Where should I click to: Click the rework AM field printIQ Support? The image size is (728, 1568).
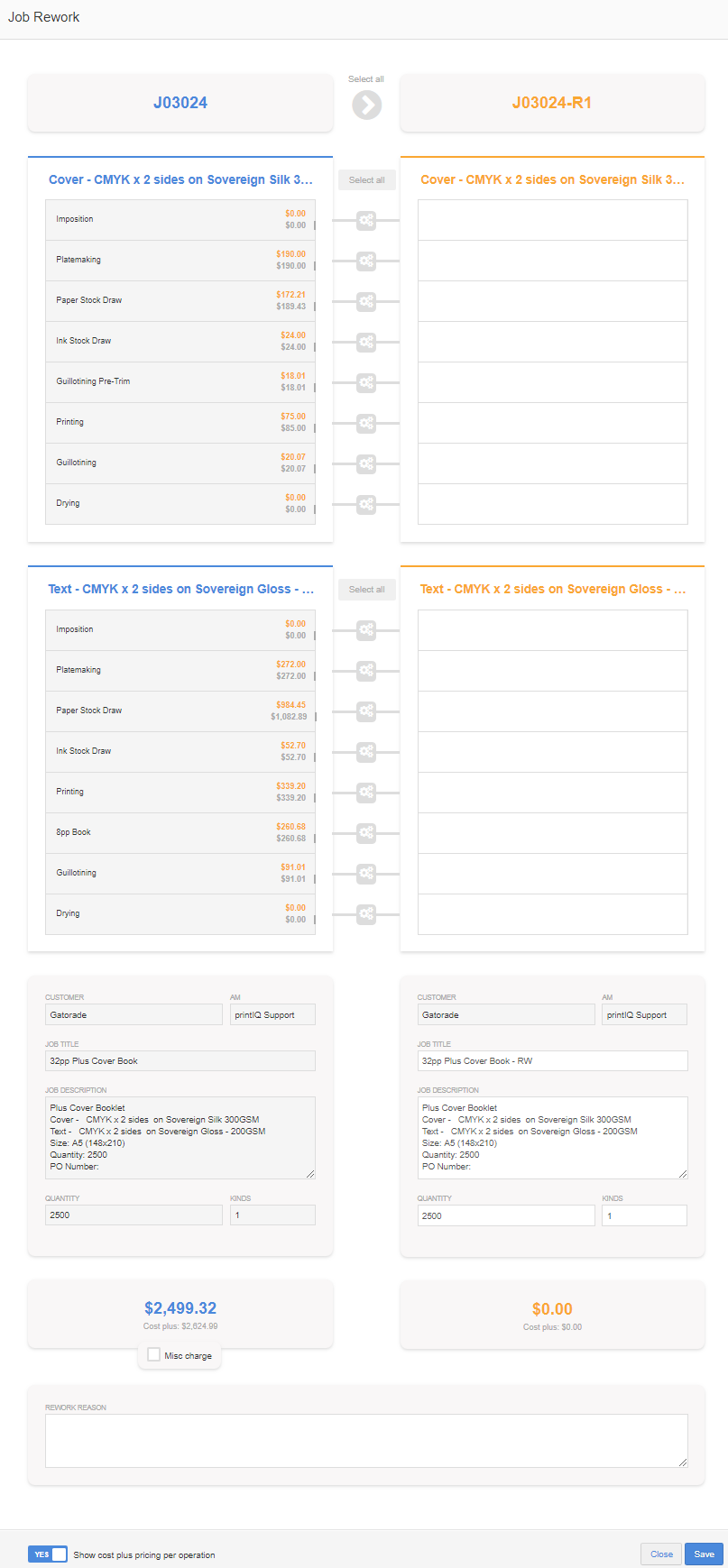click(644, 1014)
